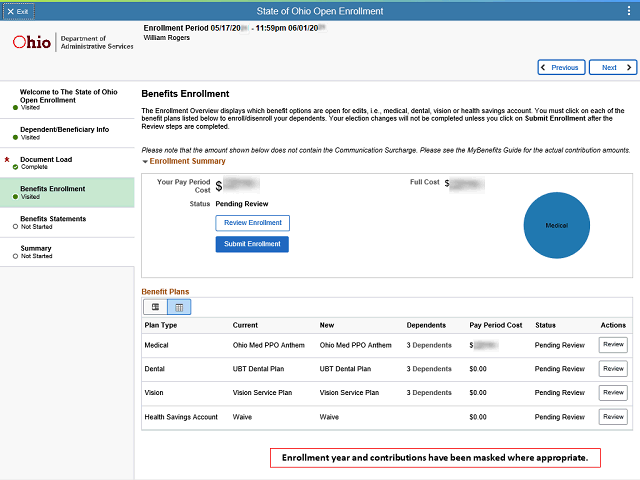Click 3 Dependents in Medical row
This screenshot has height=480, width=640.
tap(429, 345)
